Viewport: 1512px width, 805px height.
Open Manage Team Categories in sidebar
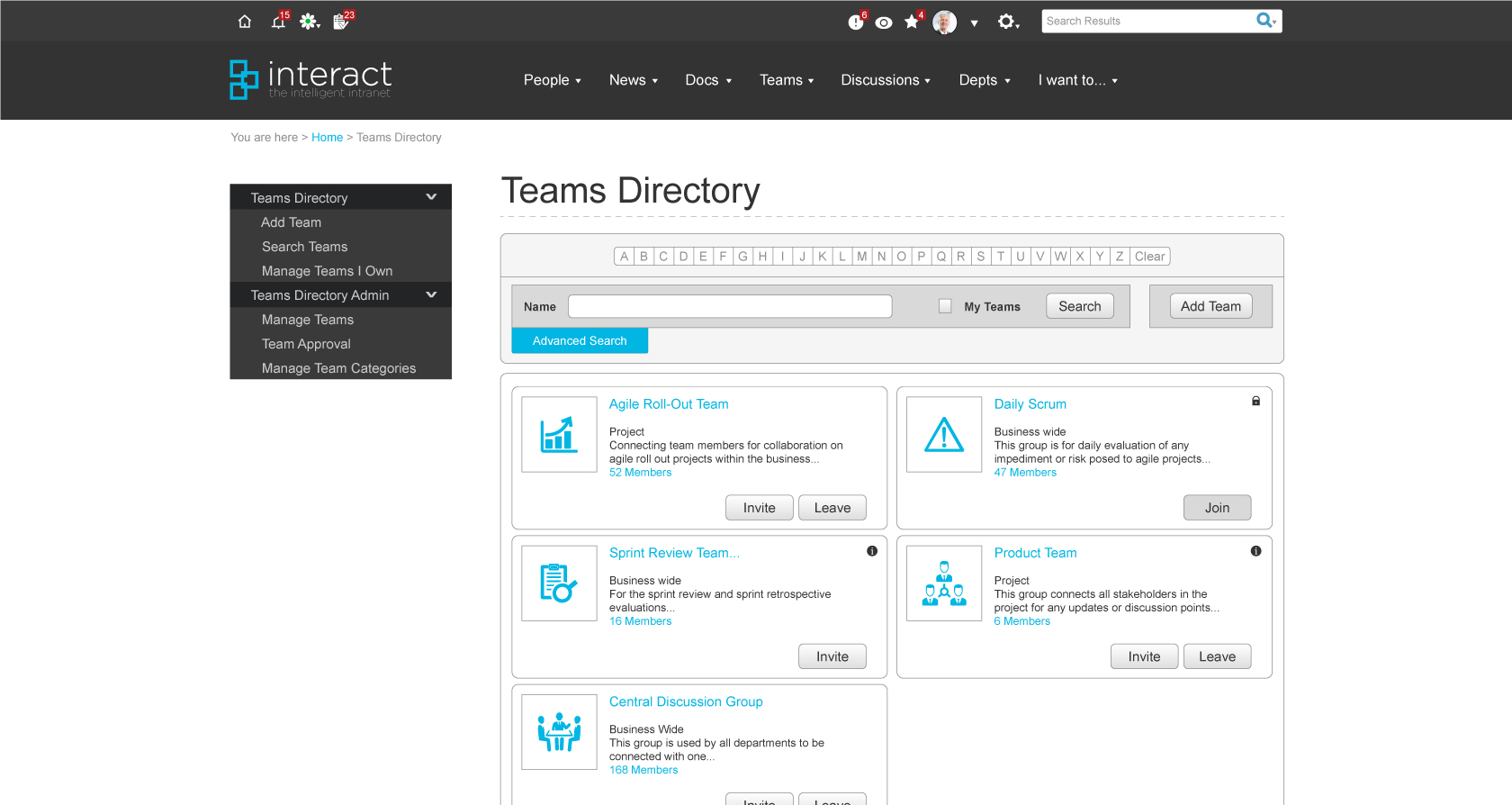338,368
